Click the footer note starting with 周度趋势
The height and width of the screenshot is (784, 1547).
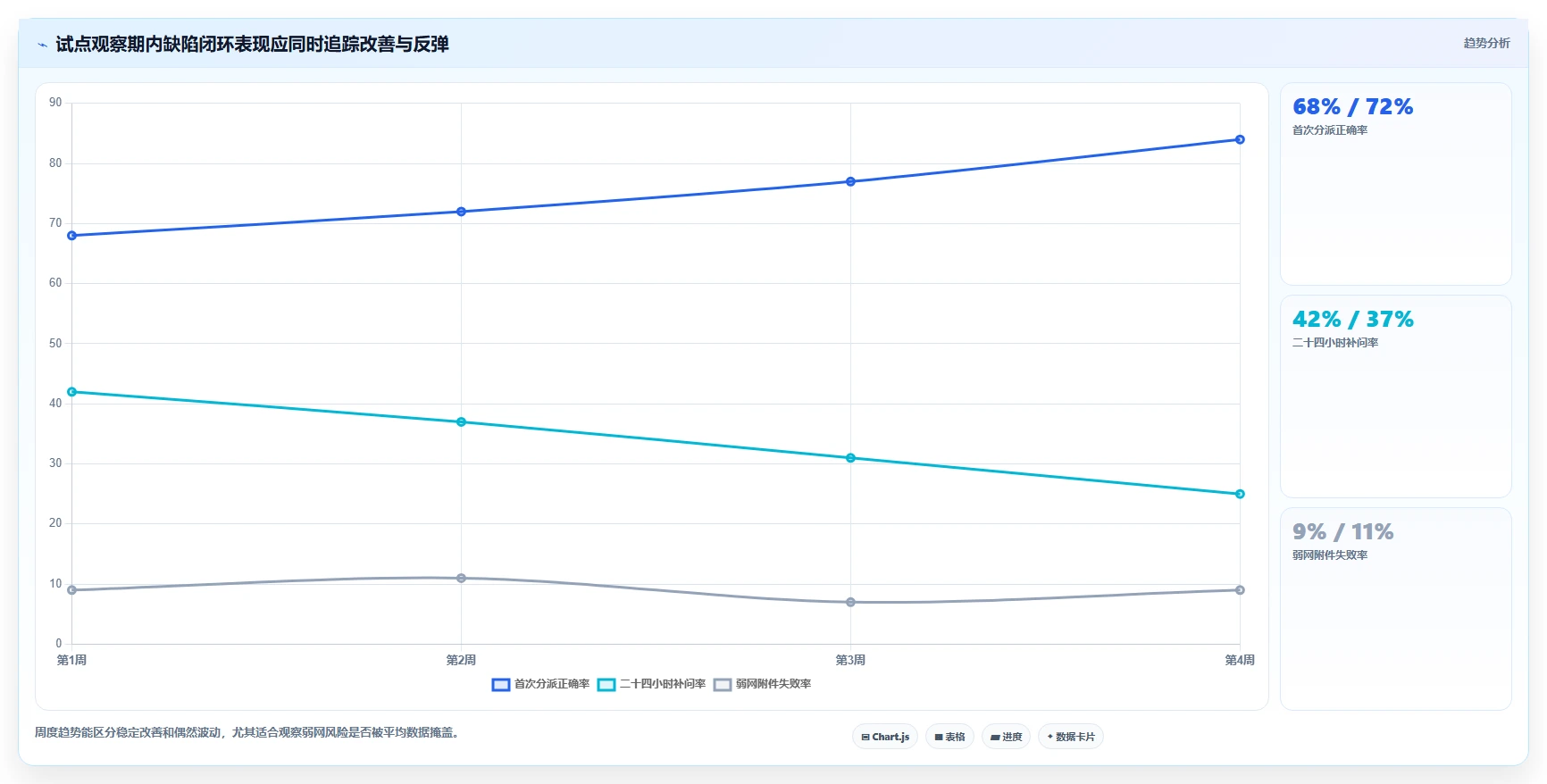(249, 732)
